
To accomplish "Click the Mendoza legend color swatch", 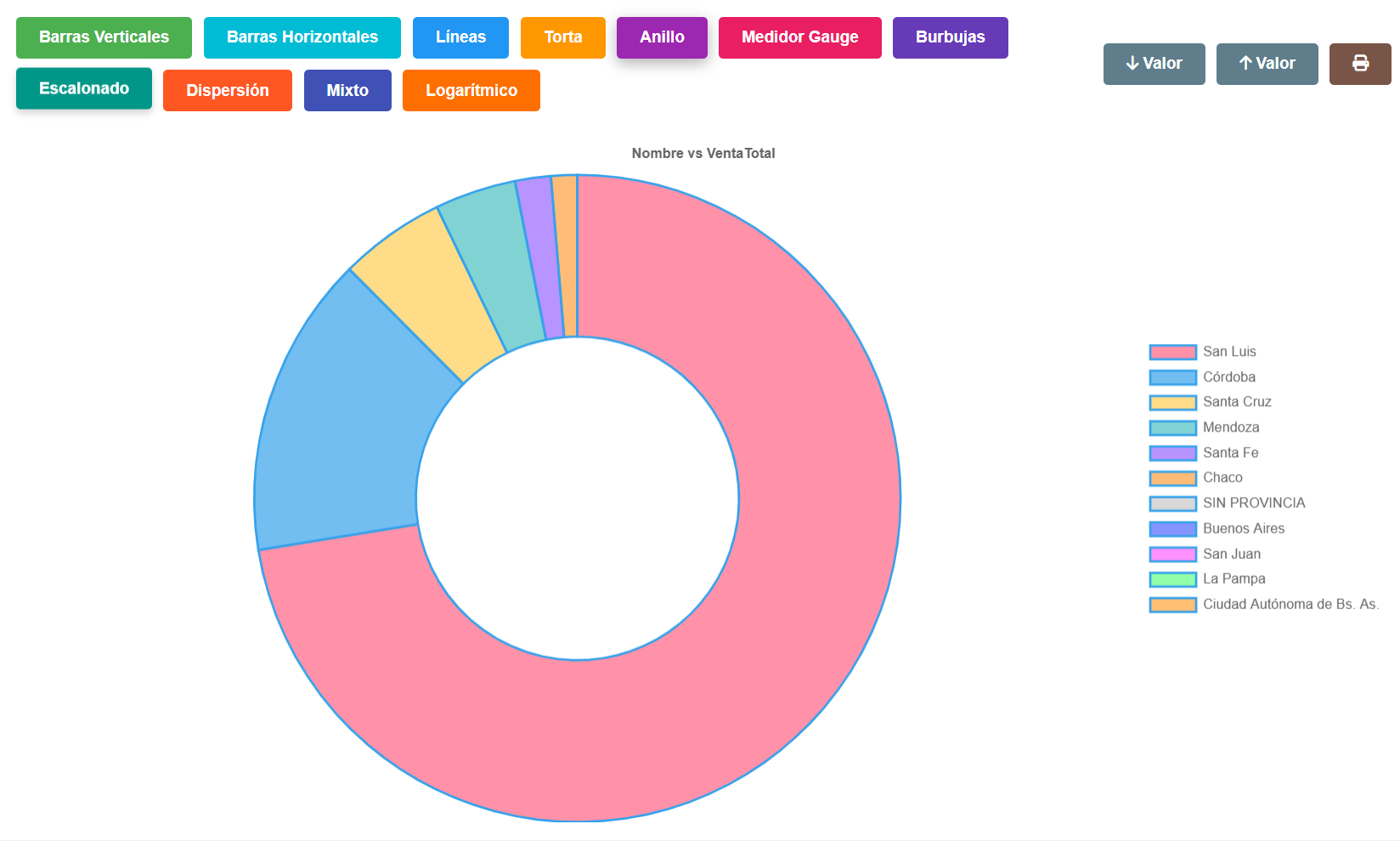I will (1172, 428).
